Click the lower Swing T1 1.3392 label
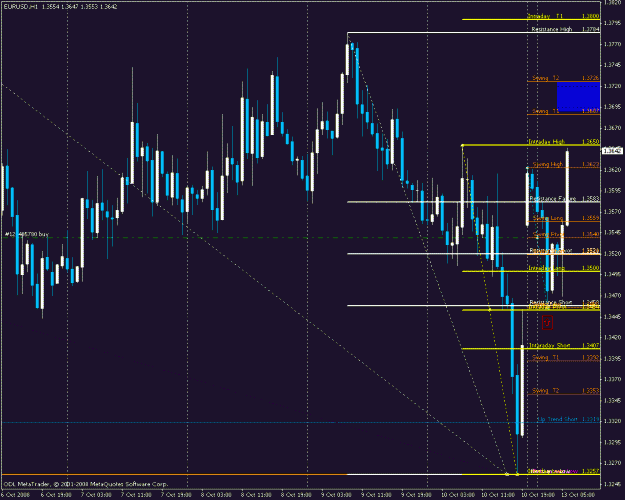The image size is (625, 500). coord(566,358)
